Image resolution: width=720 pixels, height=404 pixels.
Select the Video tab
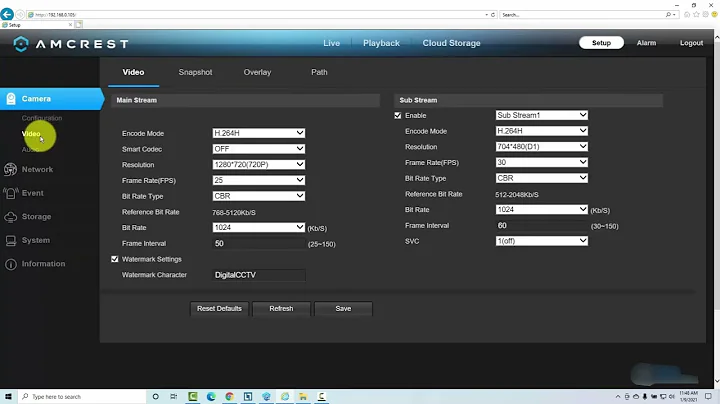click(x=133, y=73)
